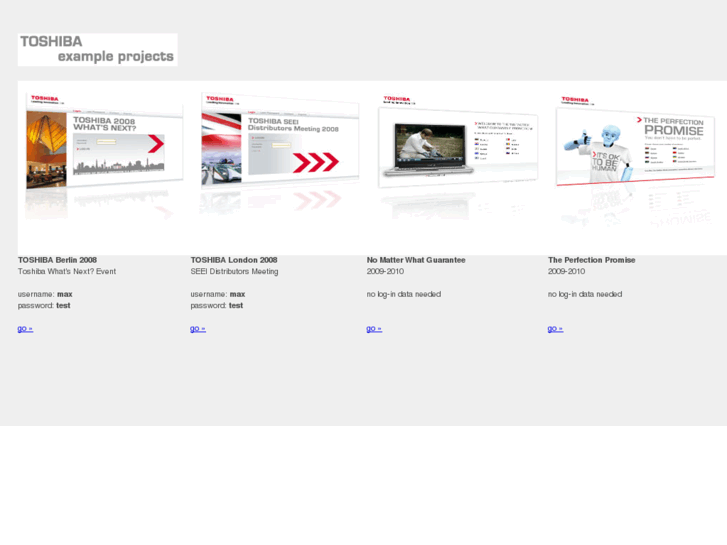
Task: Click the username line under TOSHIBA London 2008
Action: pyautogui.click(x=217, y=294)
